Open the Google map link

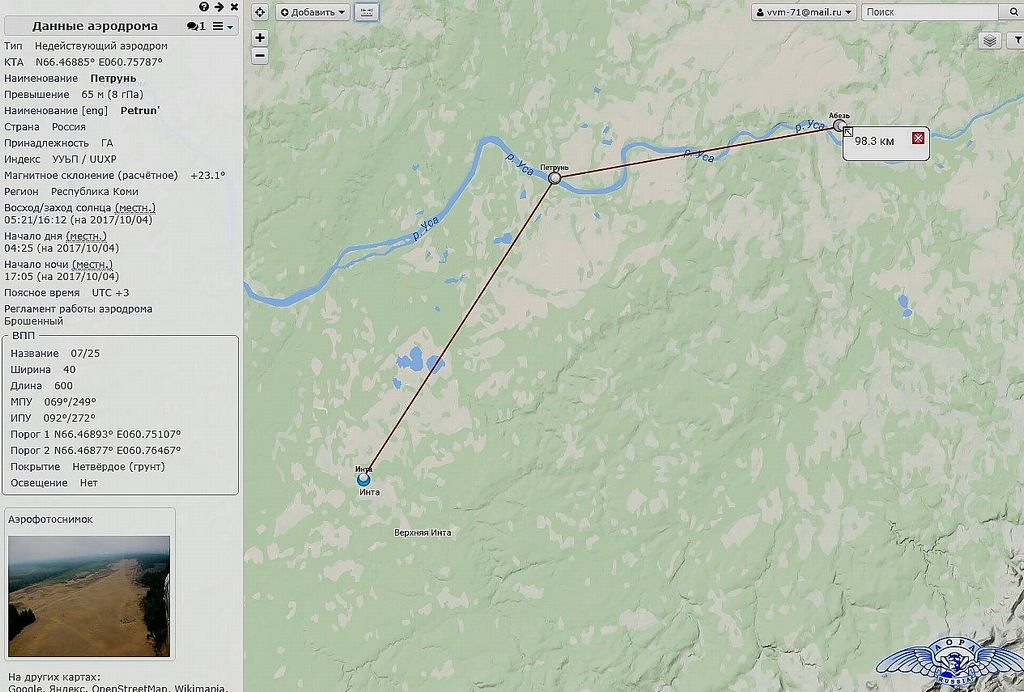[x=24, y=688]
